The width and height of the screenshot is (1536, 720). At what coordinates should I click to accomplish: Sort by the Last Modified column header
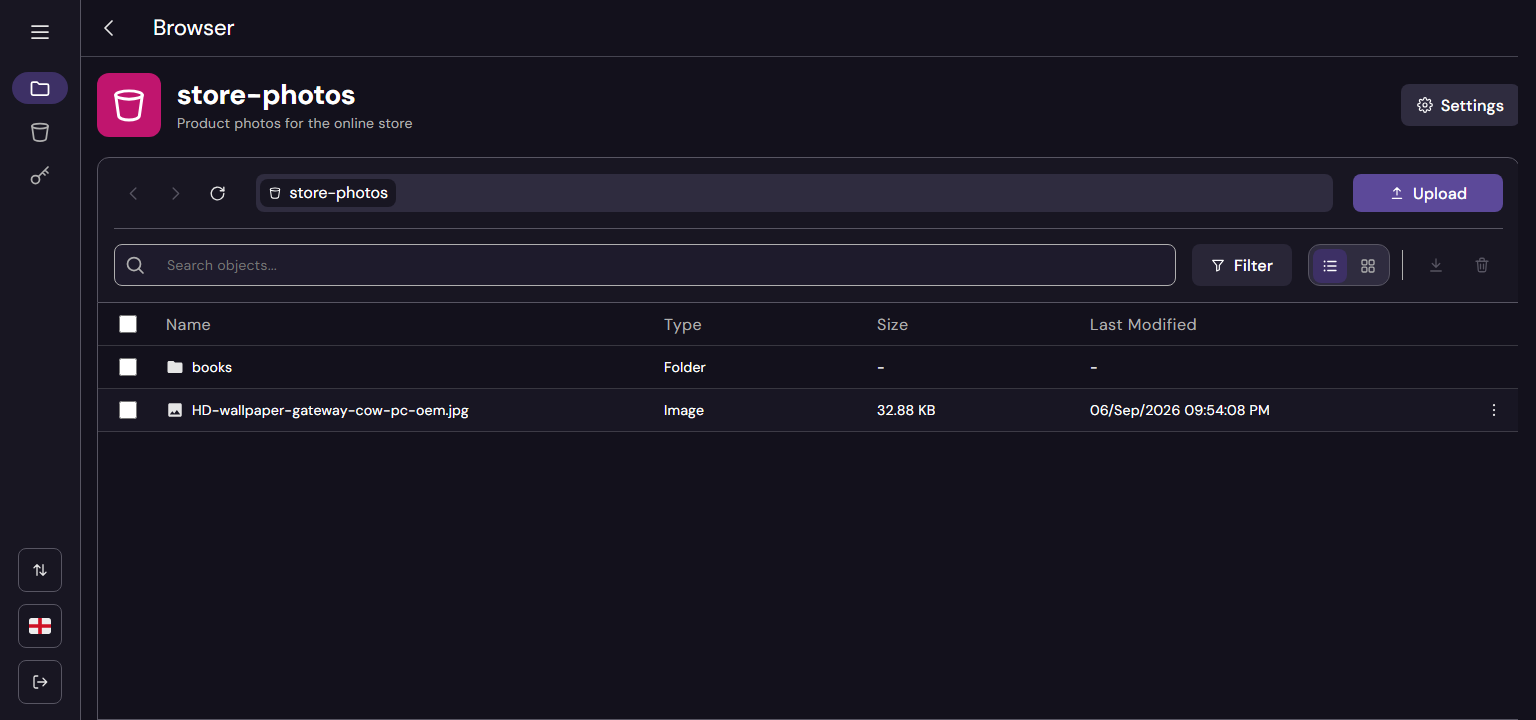(1143, 324)
